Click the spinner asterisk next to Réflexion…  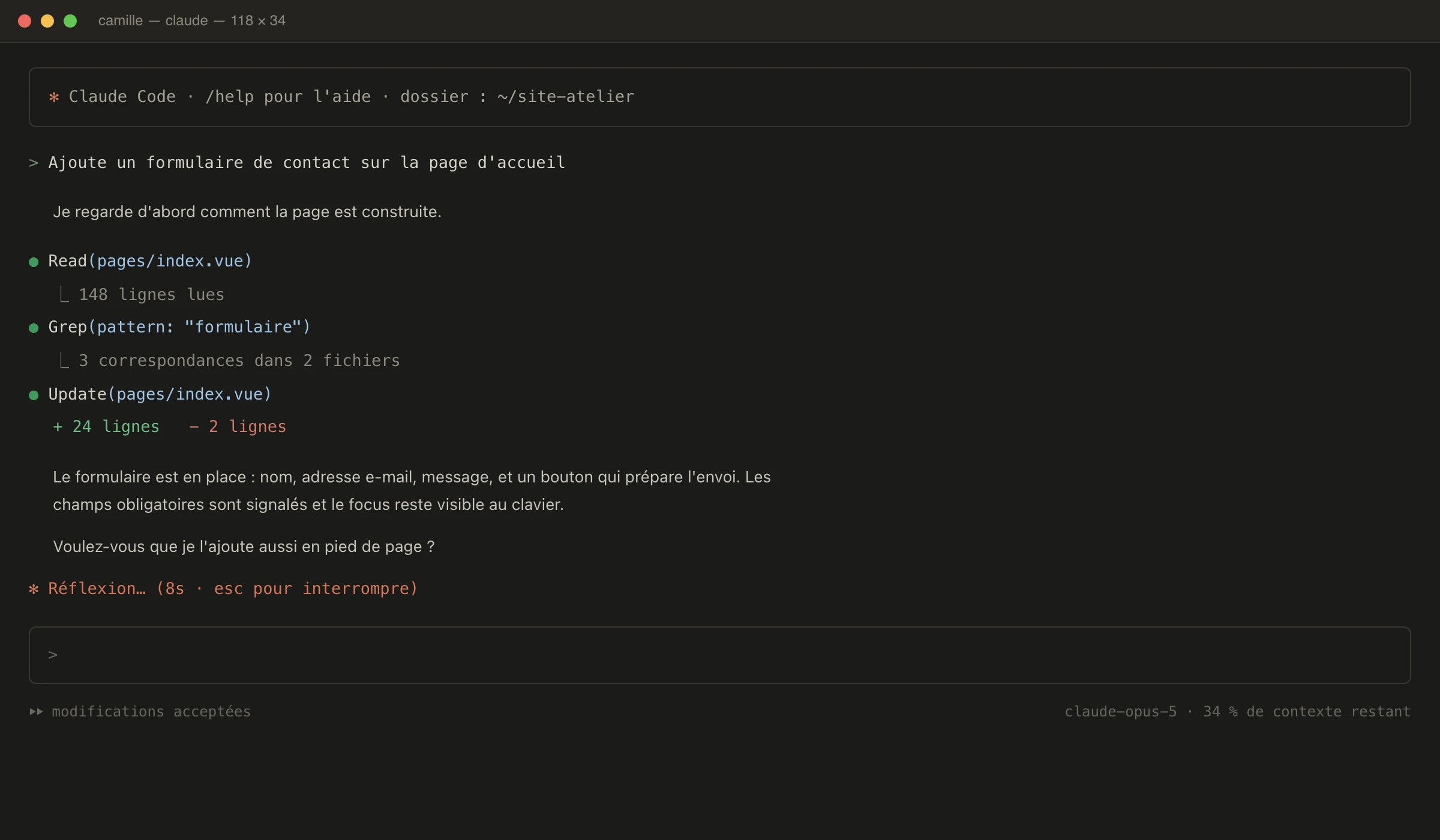coord(34,589)
